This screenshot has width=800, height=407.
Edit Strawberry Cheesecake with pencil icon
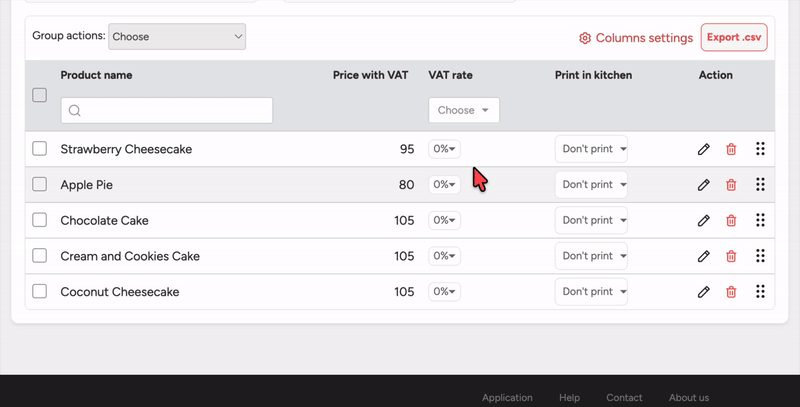pyautogui.click(x=704, y=149)
